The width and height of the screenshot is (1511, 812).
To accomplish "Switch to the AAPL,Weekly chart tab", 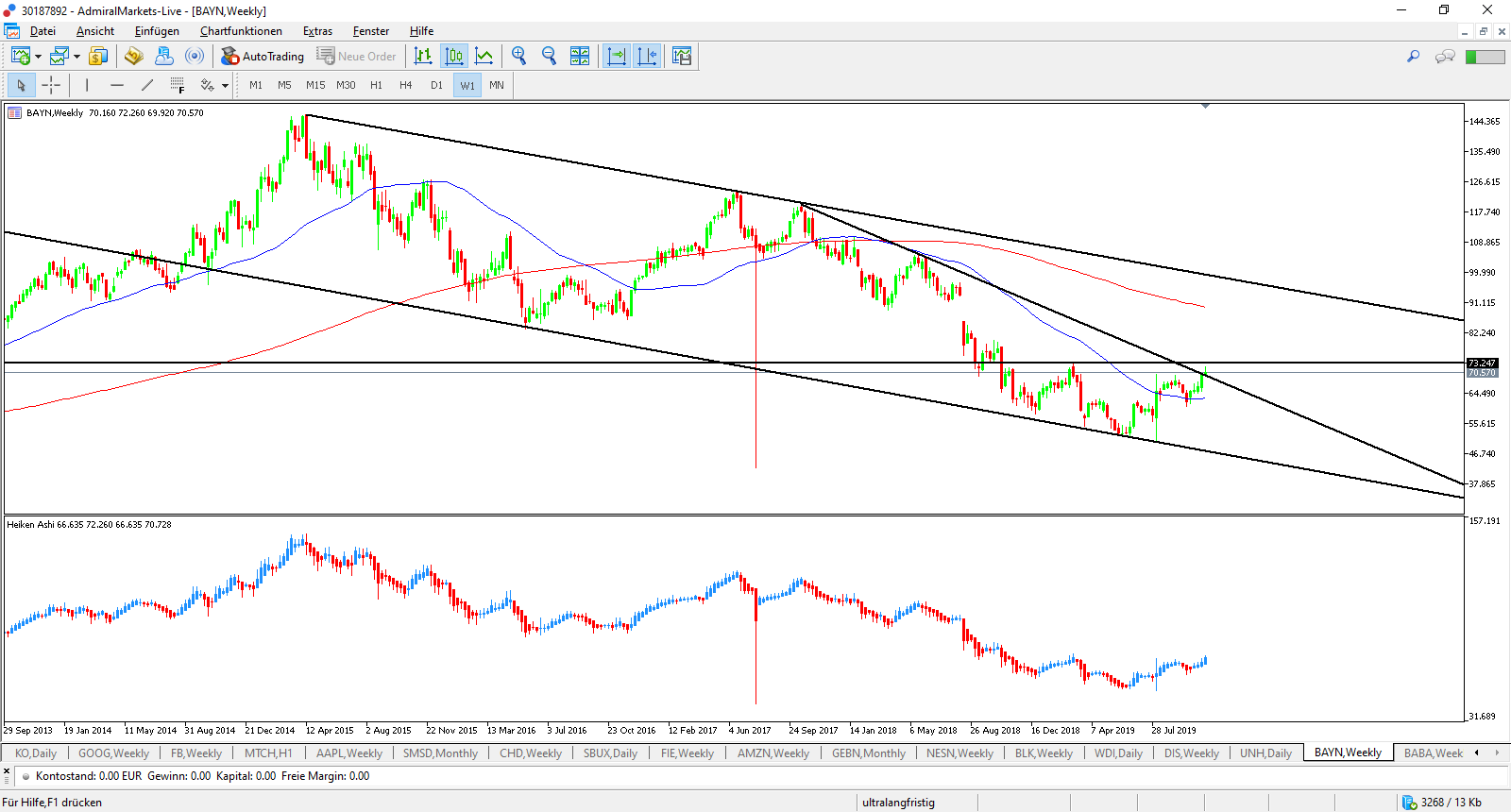I will [348, 753].
